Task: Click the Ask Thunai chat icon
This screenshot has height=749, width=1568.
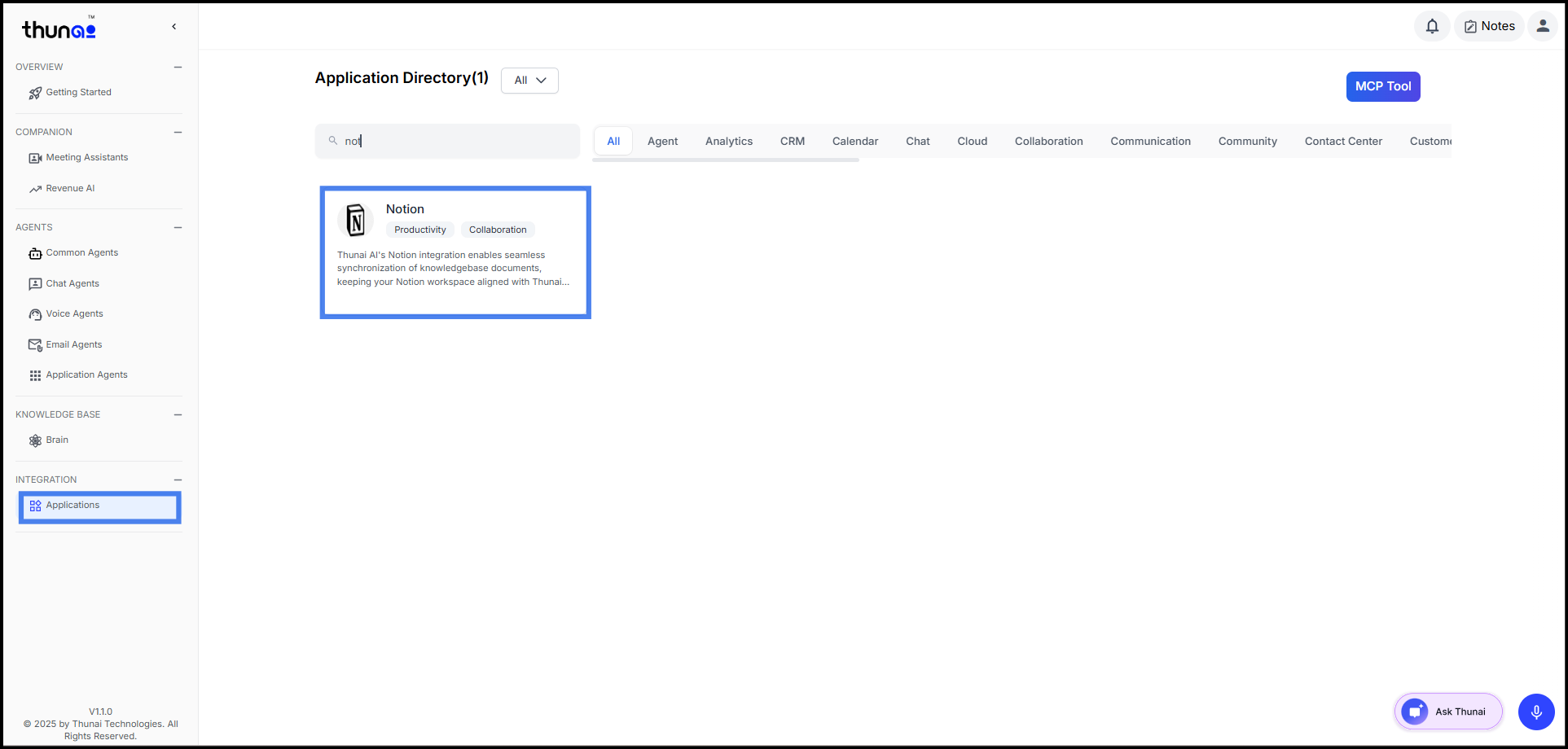Action: pos(1415,712)
